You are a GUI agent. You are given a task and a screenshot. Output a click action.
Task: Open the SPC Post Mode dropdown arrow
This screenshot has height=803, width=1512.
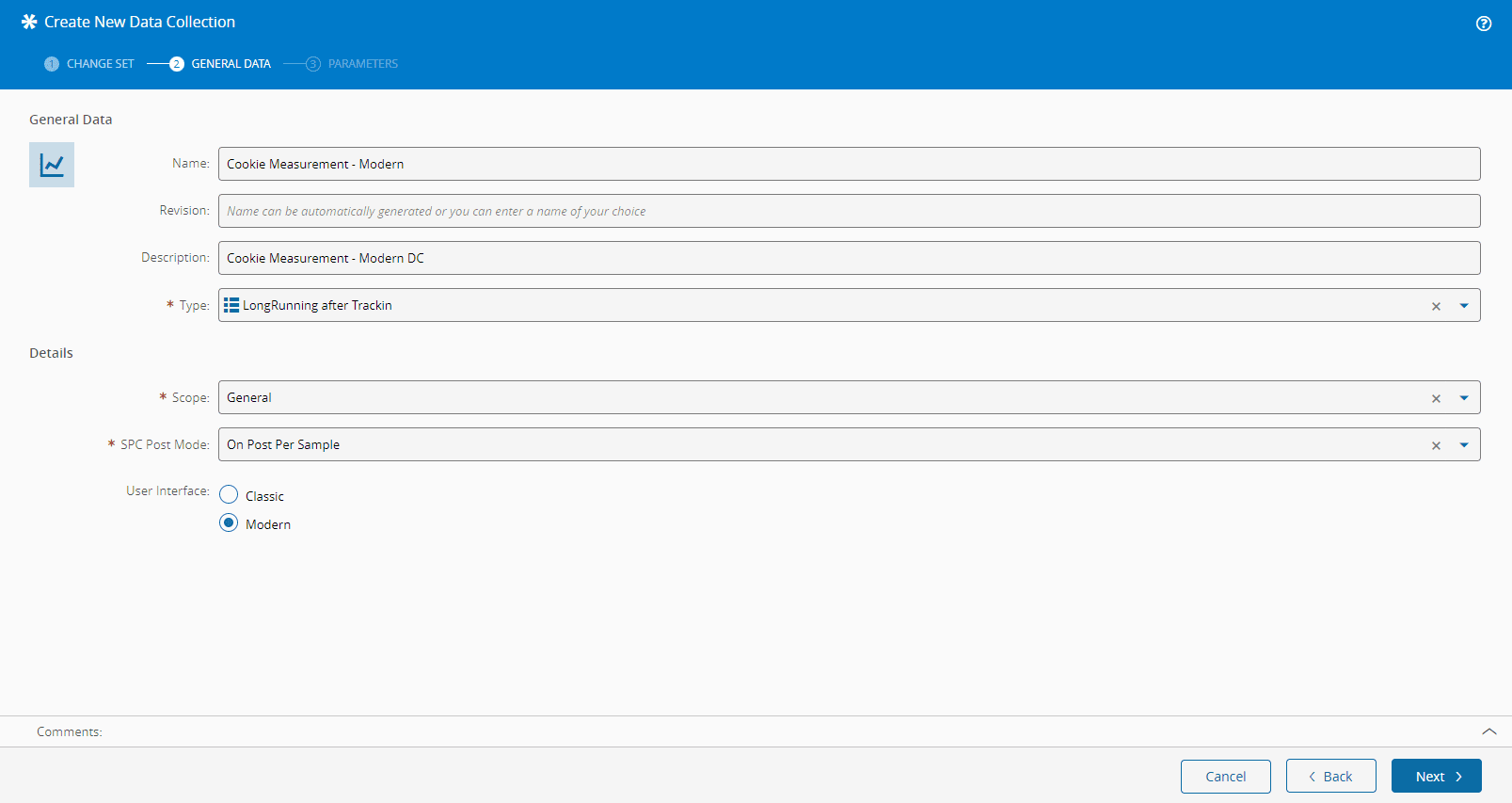pyautogui.click(x=1464, y=445)
